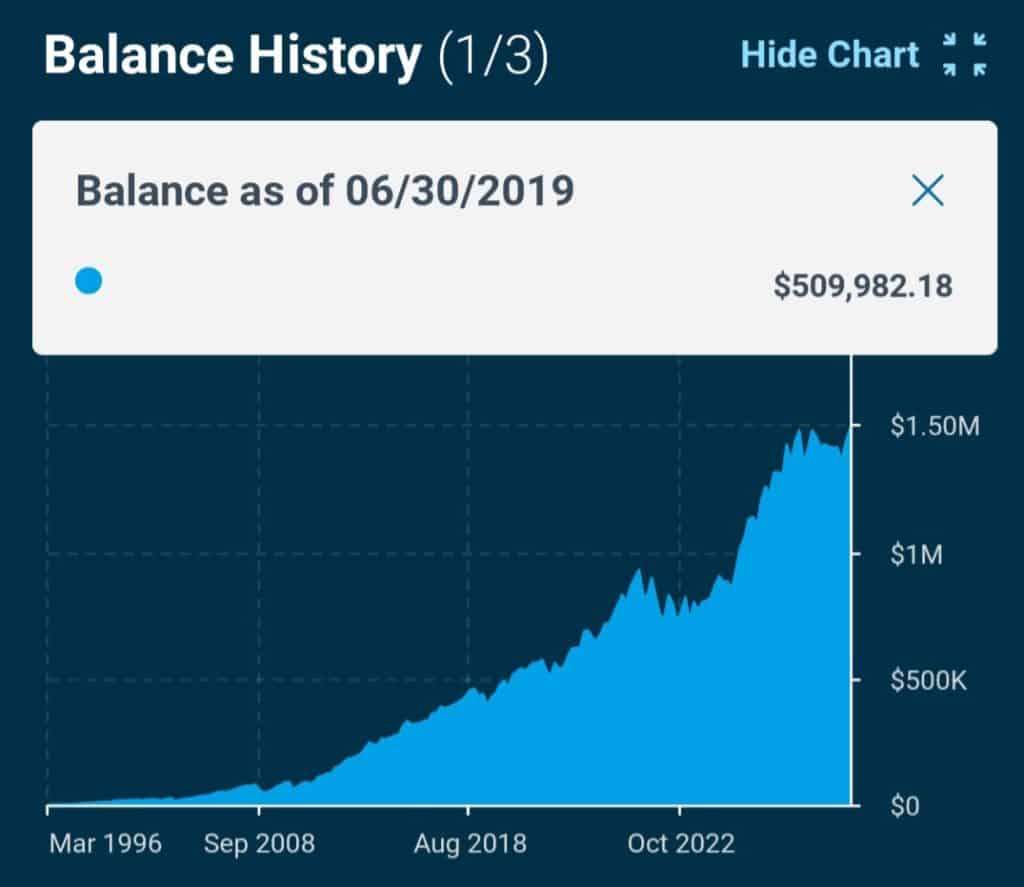Click the Hide Chart link
Image resolution: width=1024 pixels, height=887 pixels.
pyautogui.click(x=829, y=54)
